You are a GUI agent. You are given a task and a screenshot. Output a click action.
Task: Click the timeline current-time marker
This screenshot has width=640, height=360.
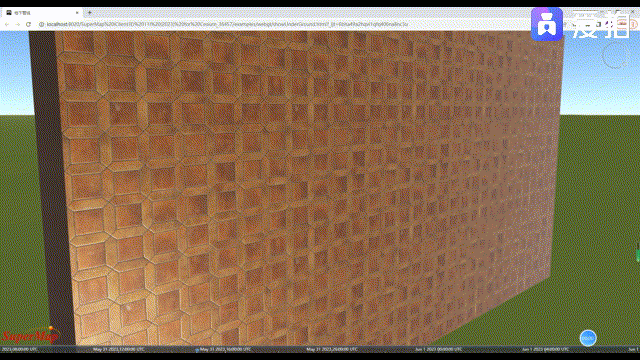(197, 350)
